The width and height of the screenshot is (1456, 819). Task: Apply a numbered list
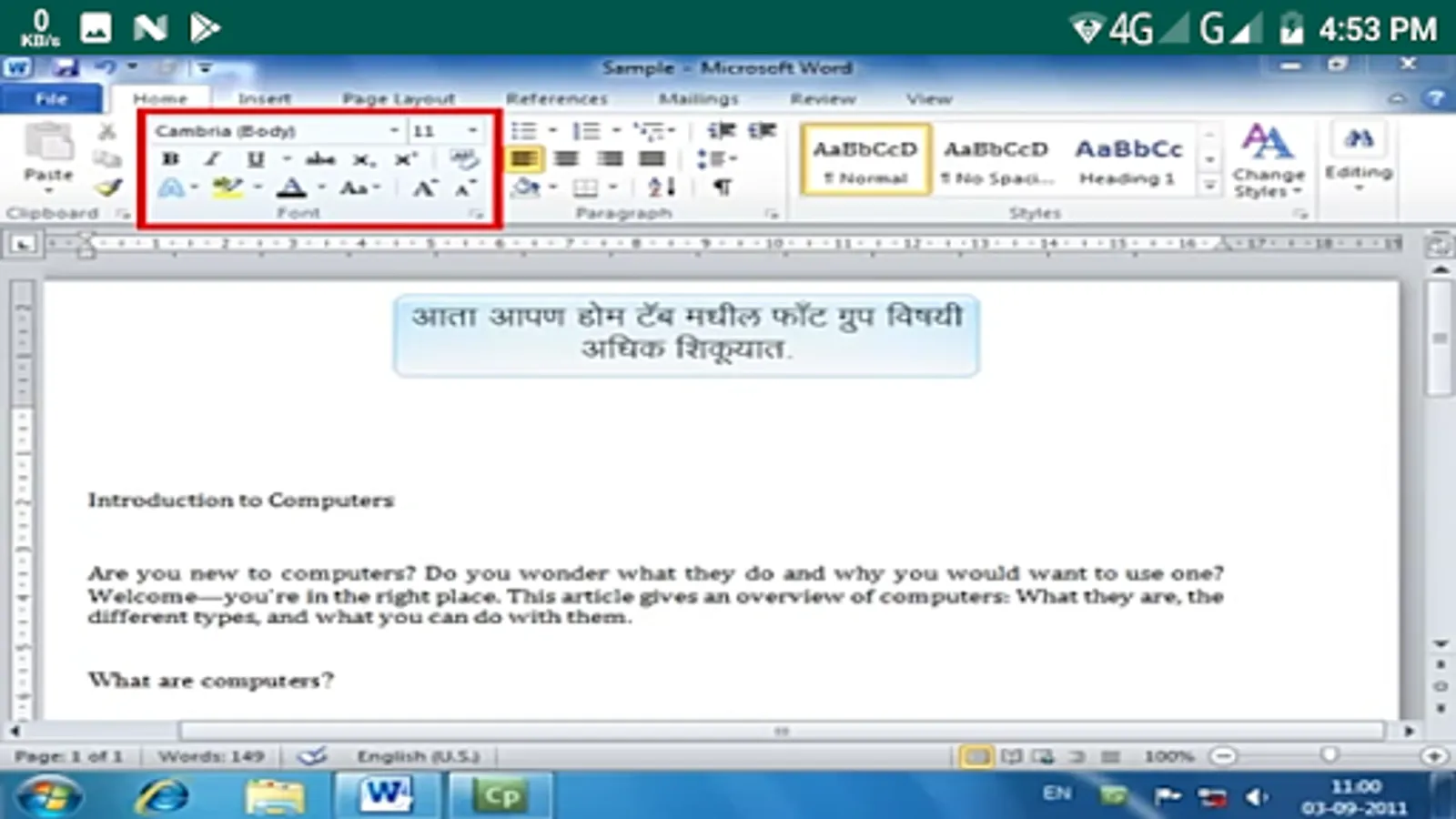click(x=586, y=131)
